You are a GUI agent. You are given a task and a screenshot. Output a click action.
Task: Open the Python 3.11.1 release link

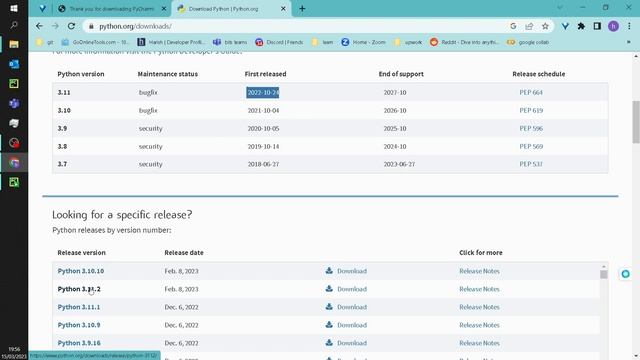[x=79, y=307]
